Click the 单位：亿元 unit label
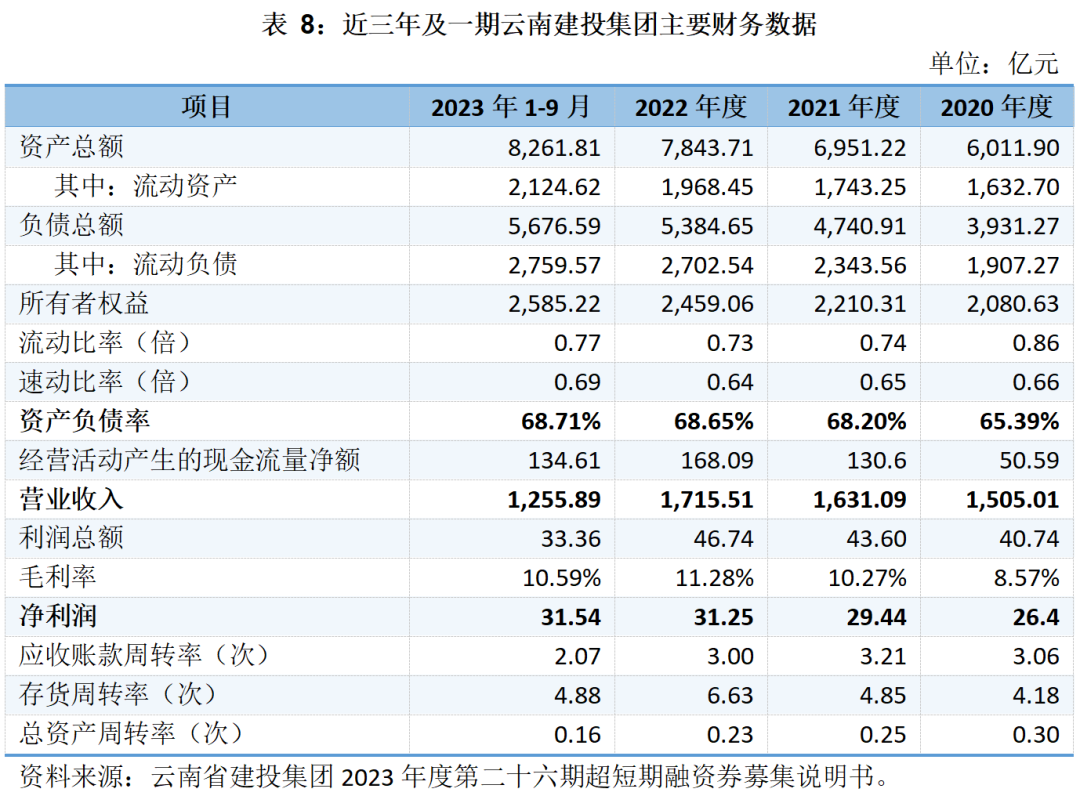This screenshot has height=796, width=1080. pos(992,63)
